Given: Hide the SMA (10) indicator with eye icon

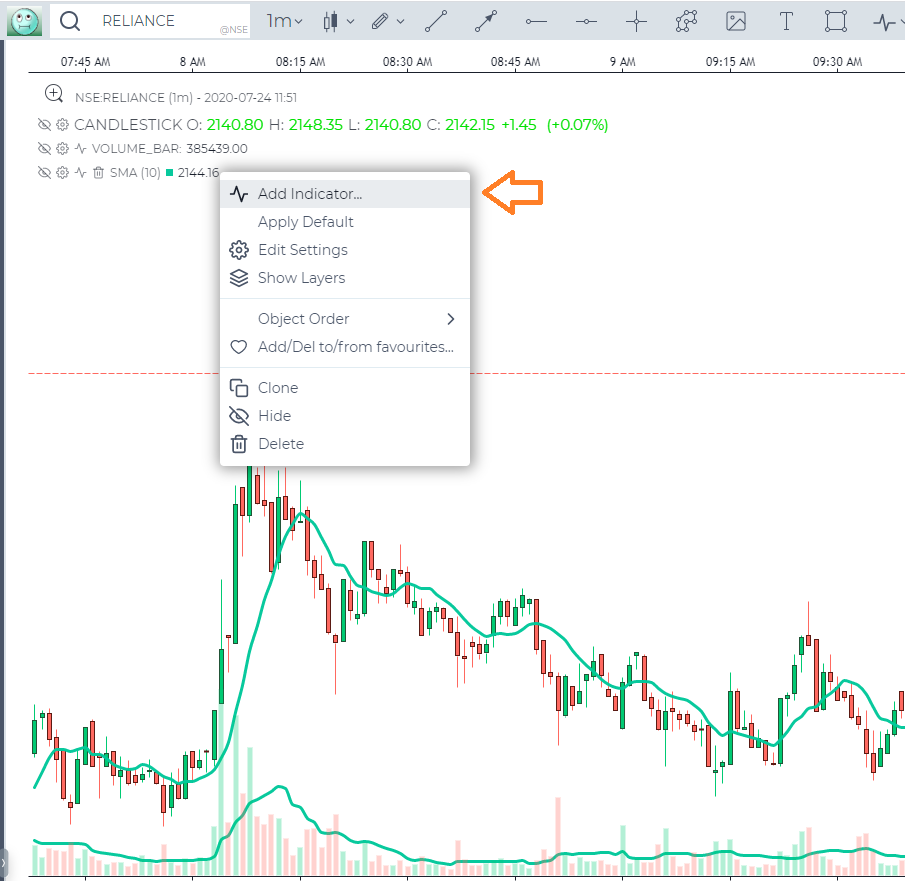Looking at the screenshot, I should (44, 173).
